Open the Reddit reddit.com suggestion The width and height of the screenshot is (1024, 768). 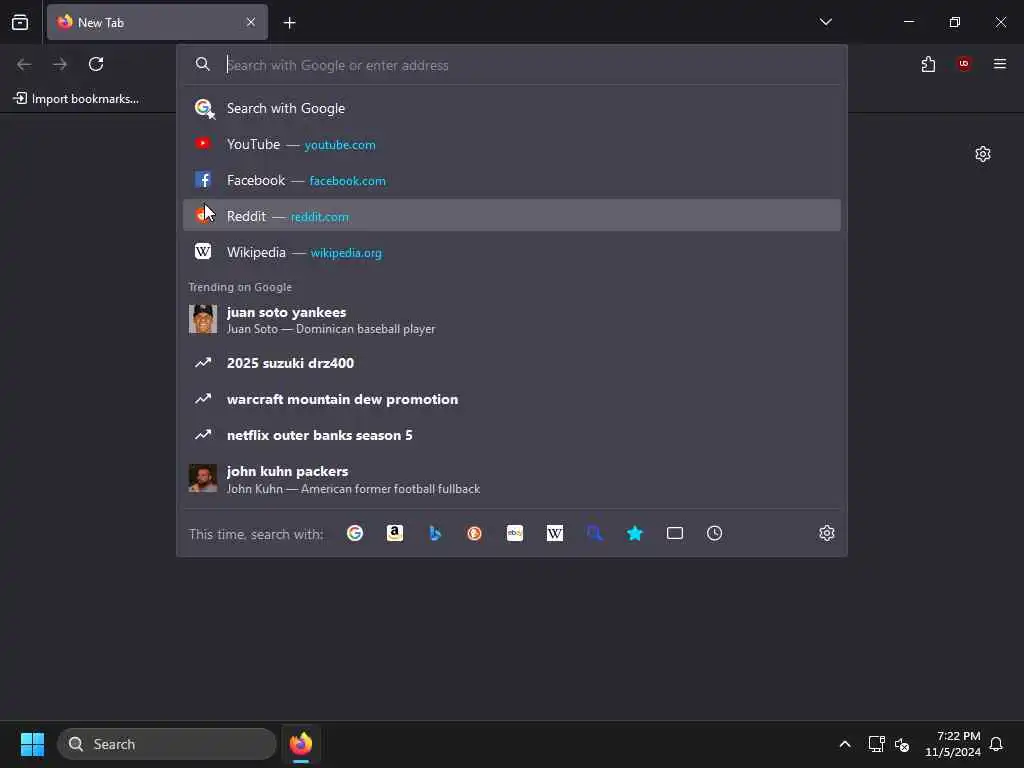coord(512,216)
